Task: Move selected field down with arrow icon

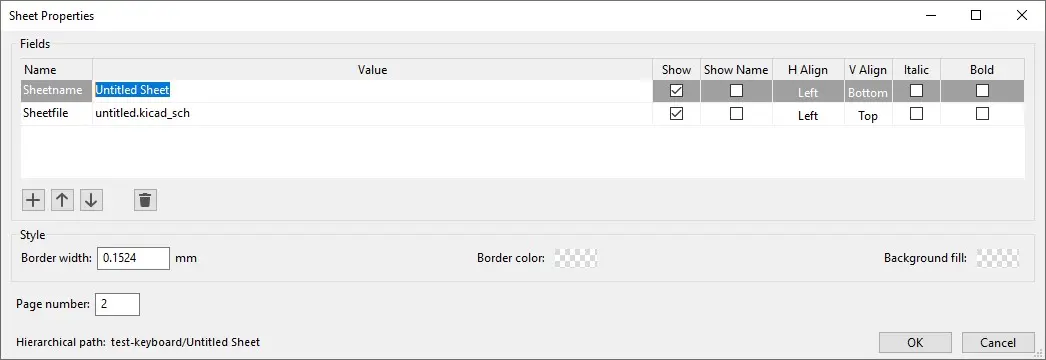Action: click(x=91, y=199)
